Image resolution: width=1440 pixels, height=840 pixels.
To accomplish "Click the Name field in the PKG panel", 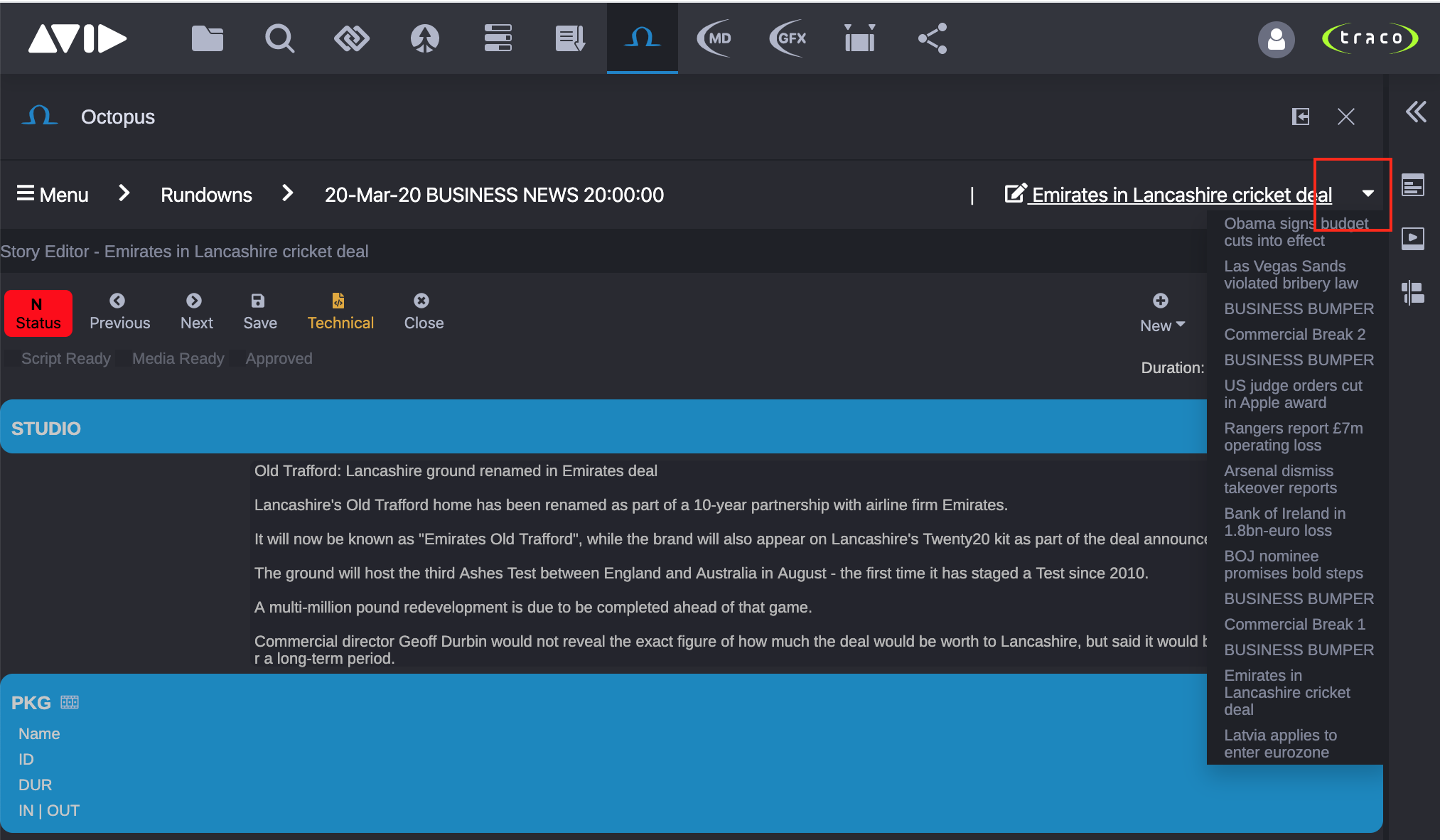I will [x=39, y=733].
